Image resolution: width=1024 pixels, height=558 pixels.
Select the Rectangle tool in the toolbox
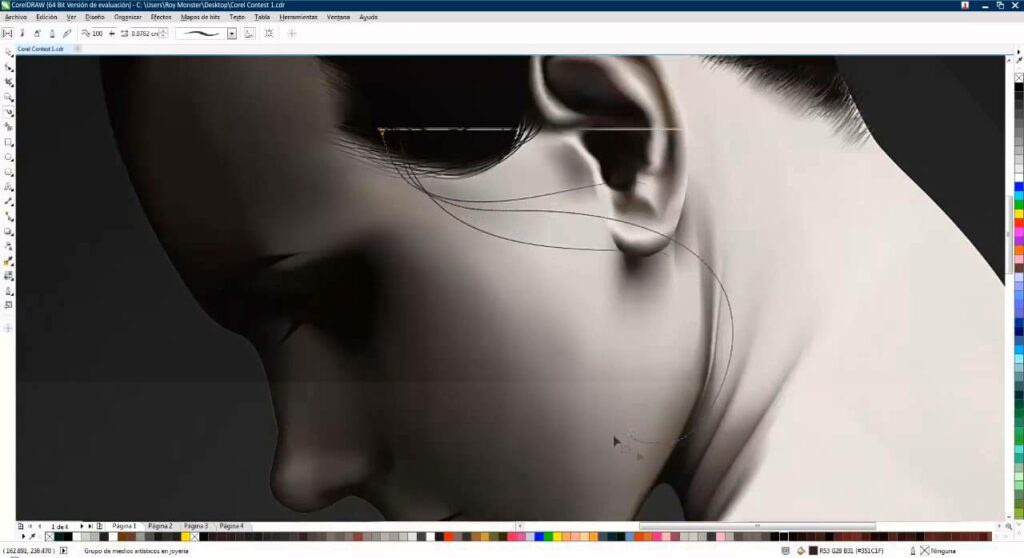8,142
